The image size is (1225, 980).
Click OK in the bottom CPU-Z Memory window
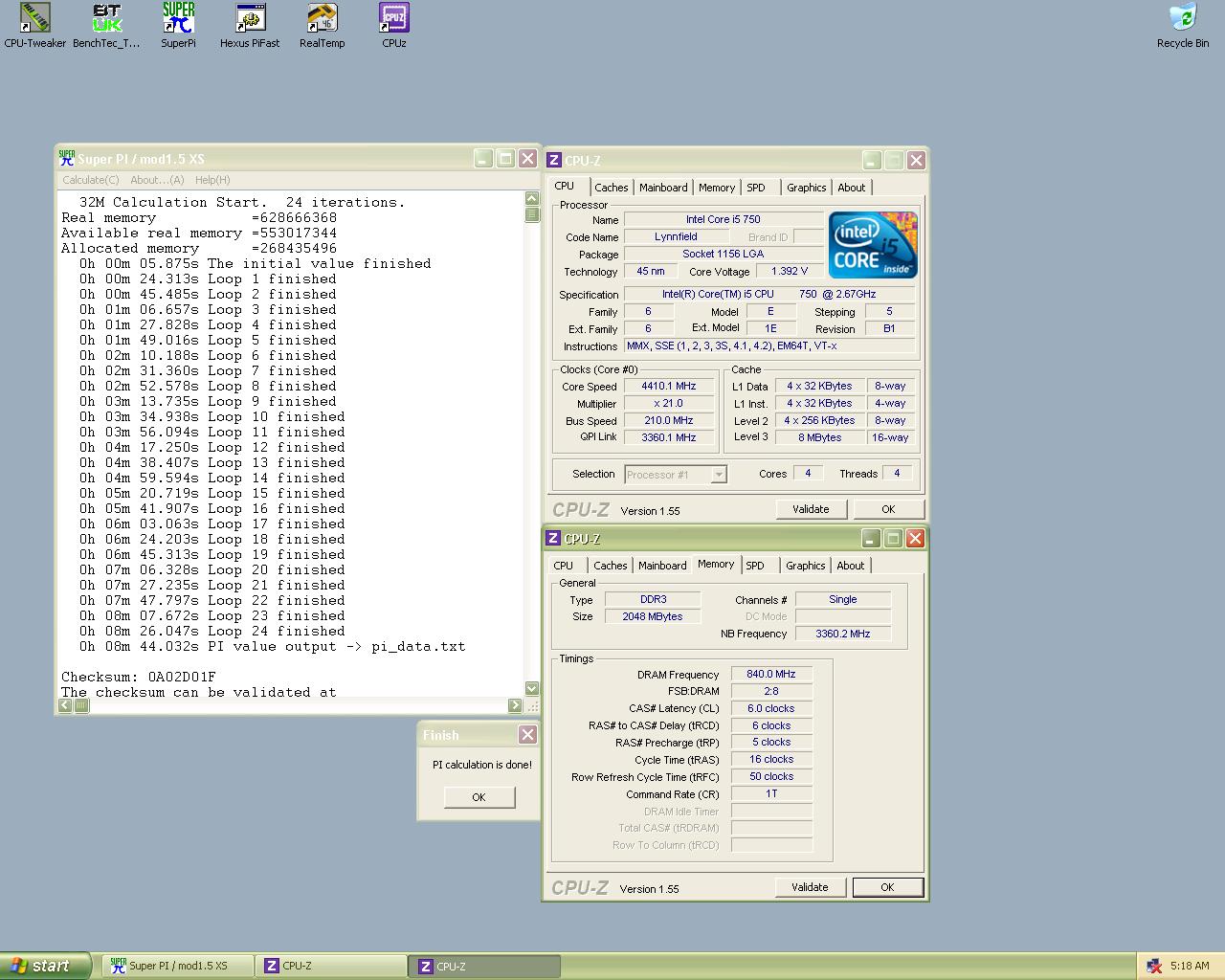click(x=887, y=887)
